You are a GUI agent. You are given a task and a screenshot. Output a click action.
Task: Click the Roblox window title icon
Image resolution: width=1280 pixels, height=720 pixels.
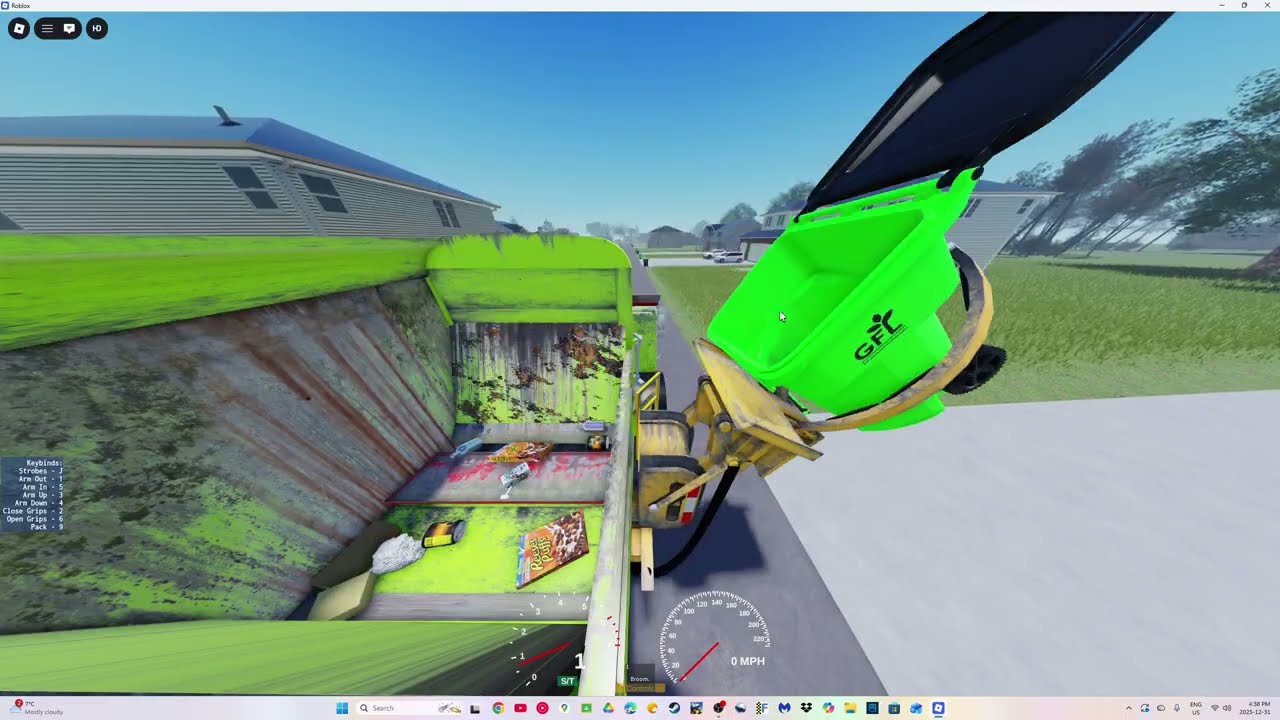pos(5,5)
